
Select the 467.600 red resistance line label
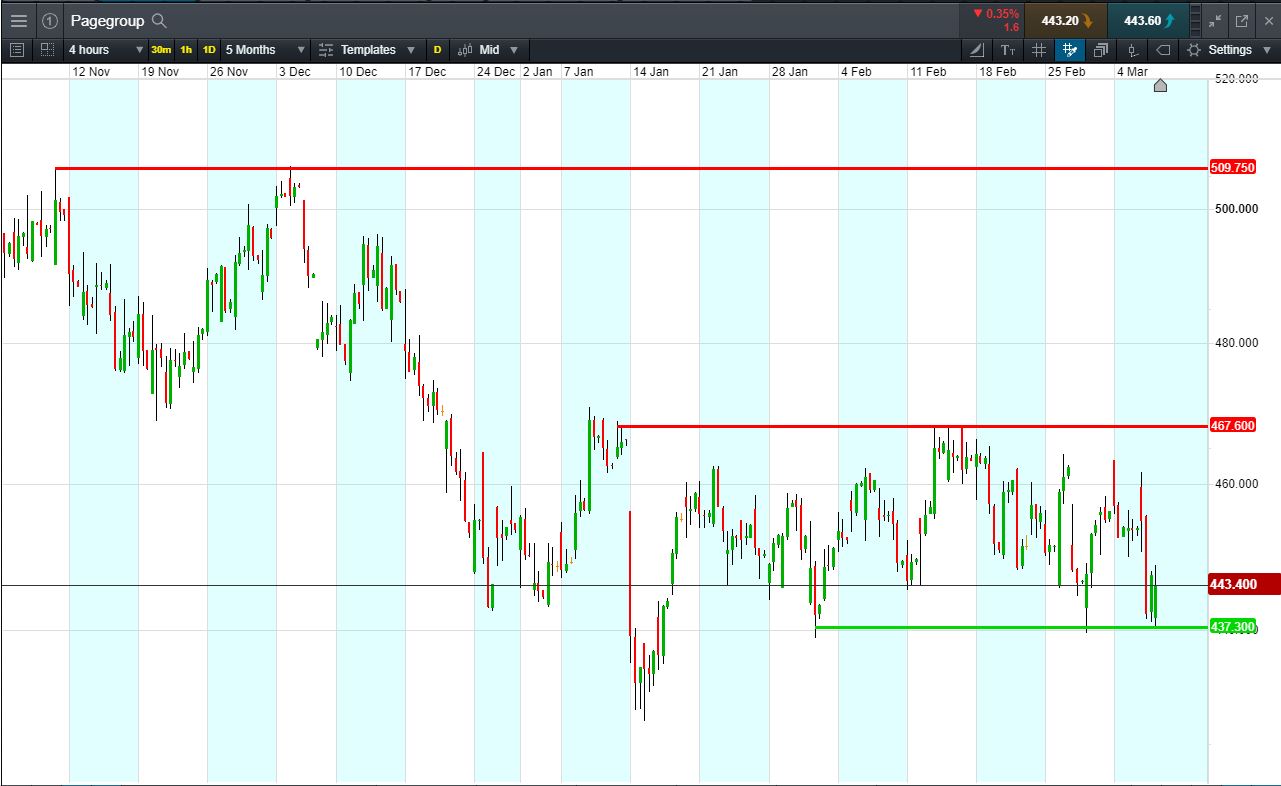1232,426
